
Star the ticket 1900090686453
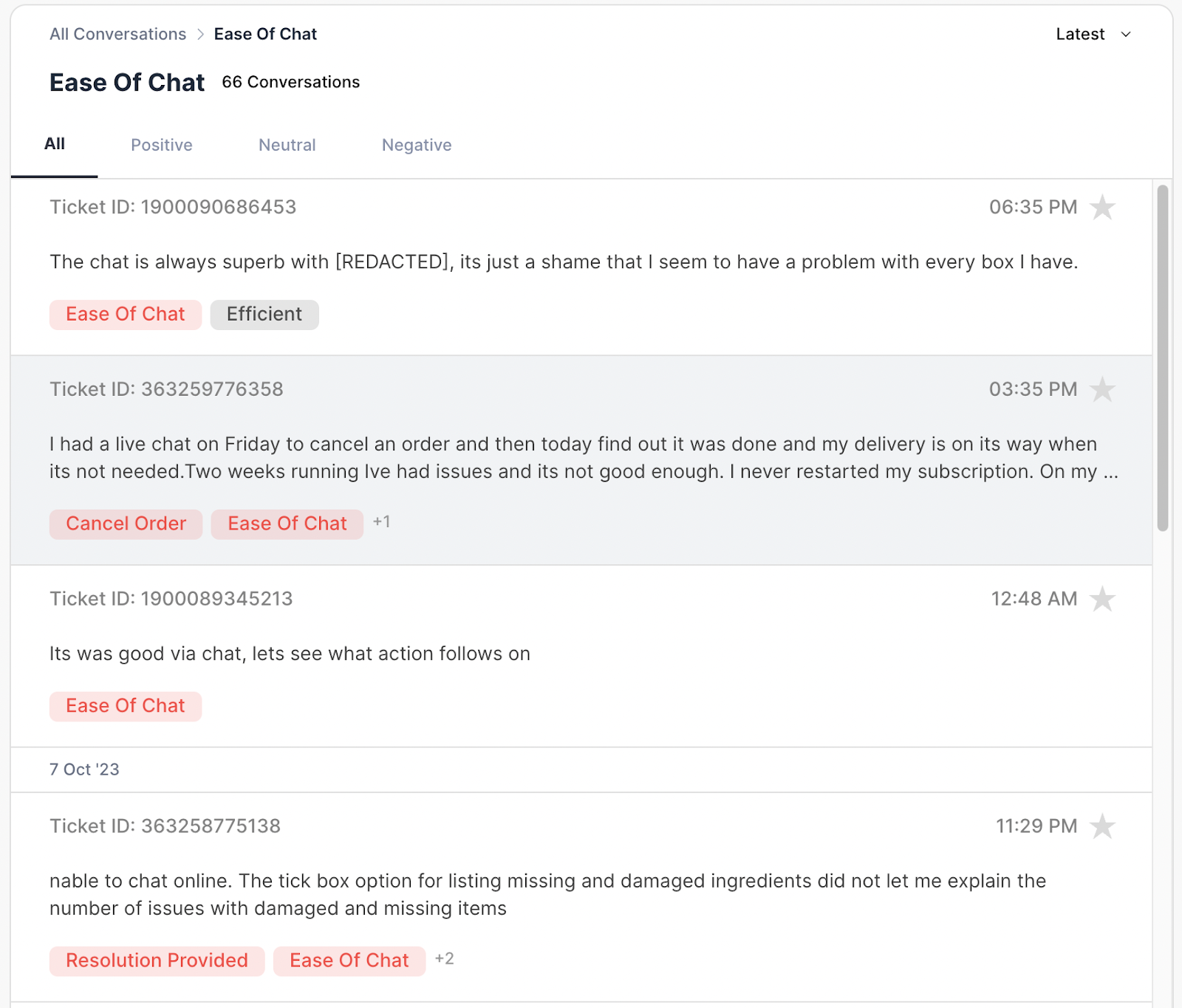(1104, 208)
